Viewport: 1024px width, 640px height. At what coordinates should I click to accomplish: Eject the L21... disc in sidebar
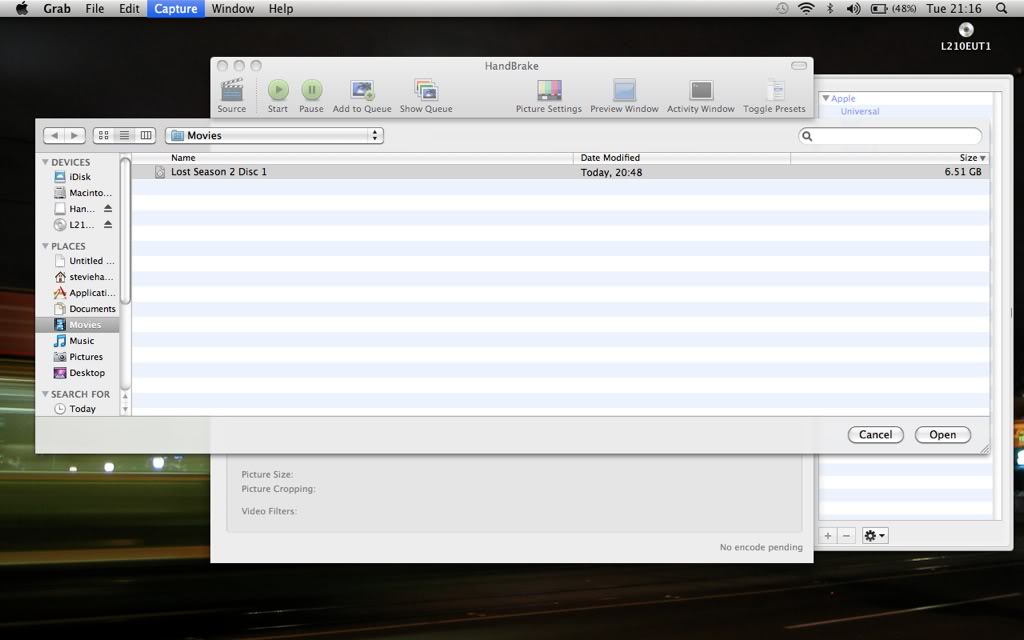pos(108,225)
